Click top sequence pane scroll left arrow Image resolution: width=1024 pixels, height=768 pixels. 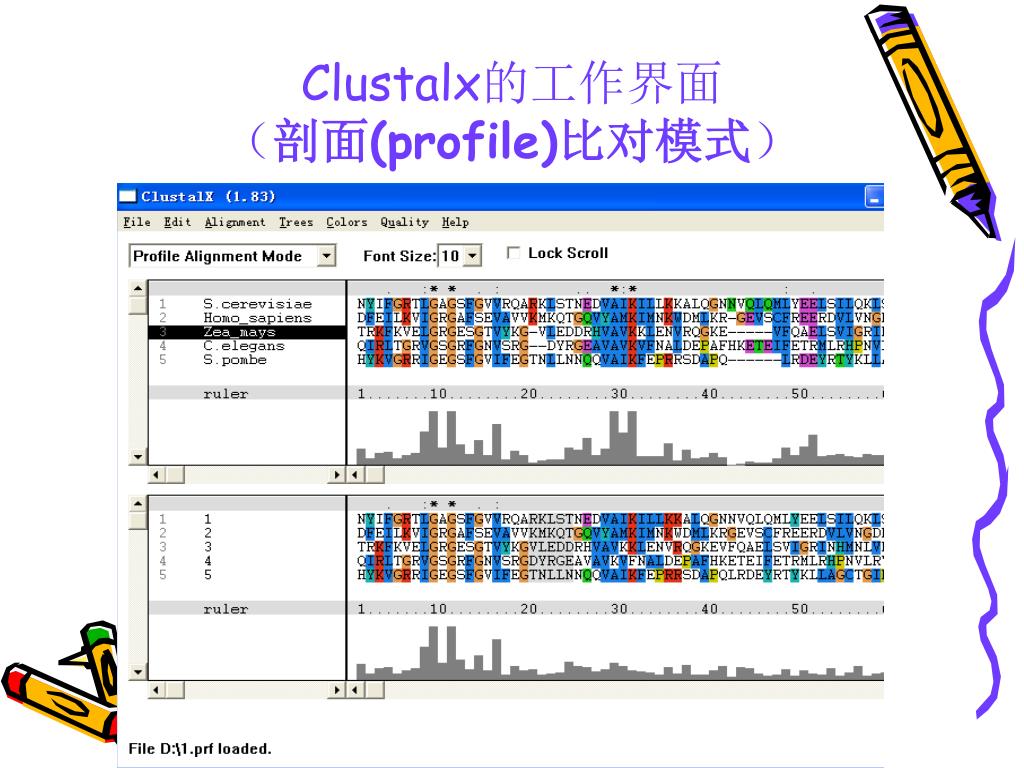click(x=355, y=475)
